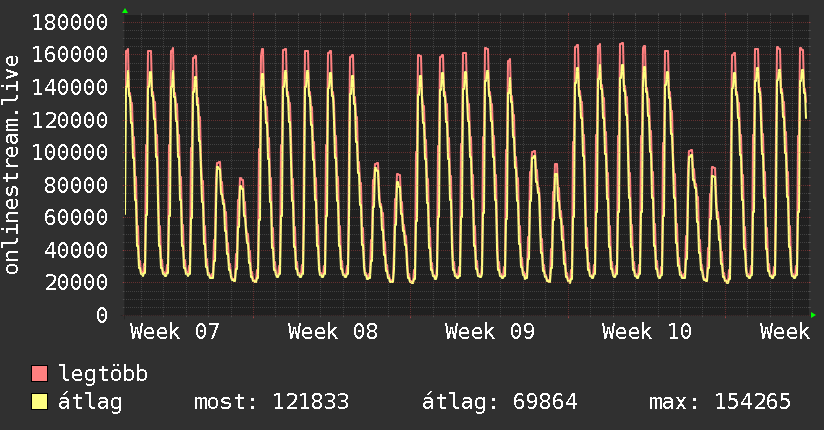The width and height of the screenshot is (824, 430).
Task: Pick the Week 10 axis label
Action: coord(648,332)
